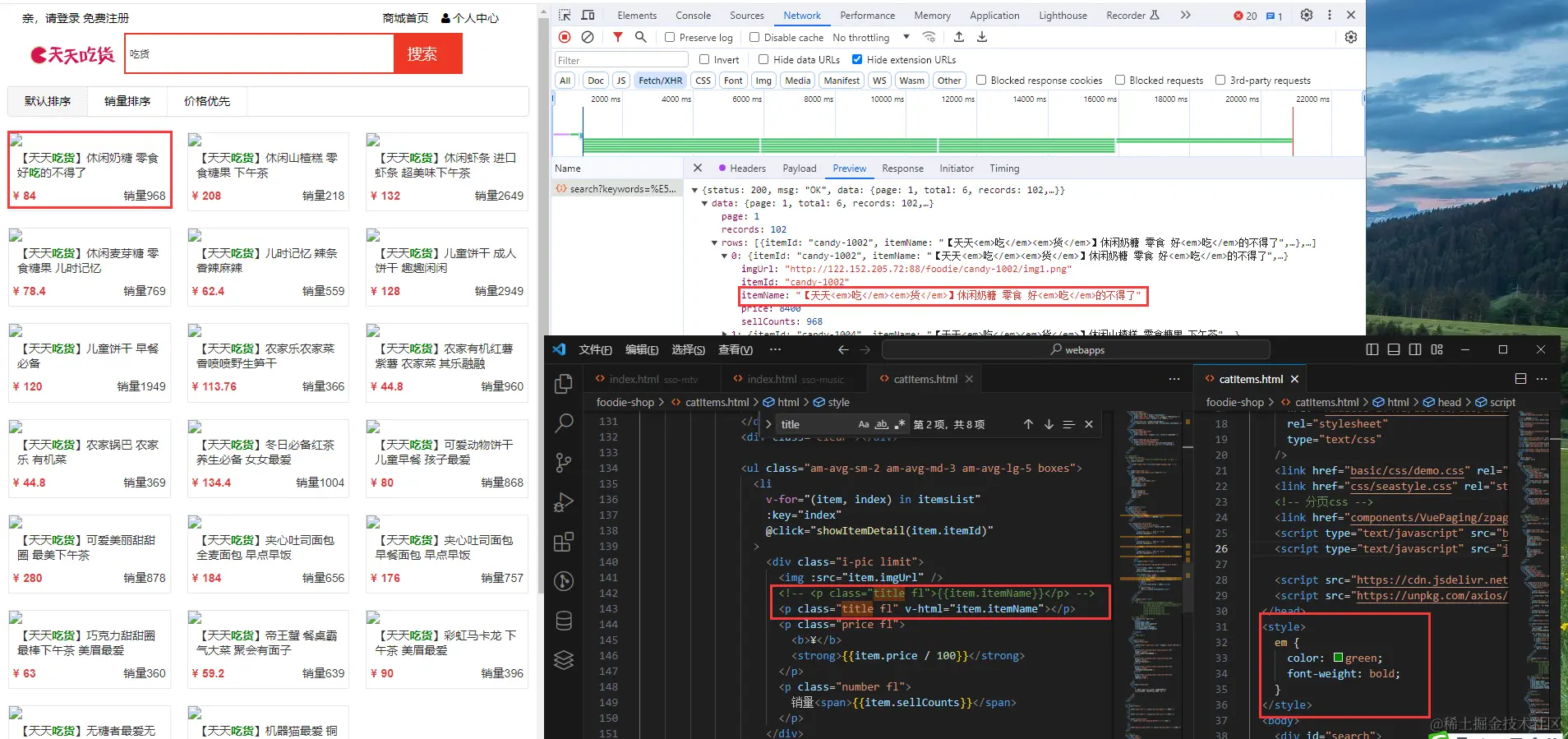1568x739 pixels.
Task: Open network search with the magnifier icon
Action: (x=640, y=37)
